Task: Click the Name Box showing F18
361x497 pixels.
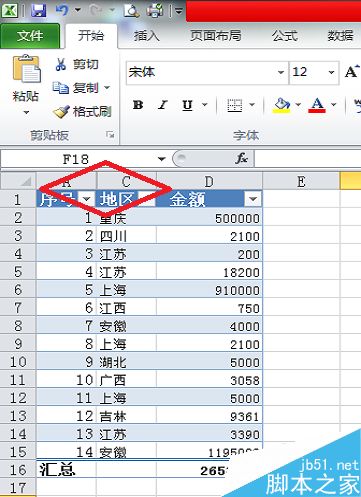Action: coord(77,159)
